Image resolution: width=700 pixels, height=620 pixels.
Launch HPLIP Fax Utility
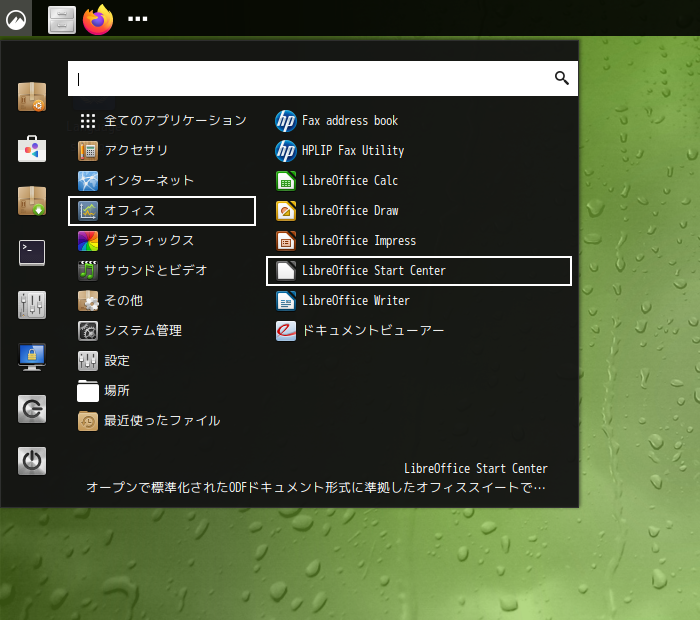tap(419, 151)
